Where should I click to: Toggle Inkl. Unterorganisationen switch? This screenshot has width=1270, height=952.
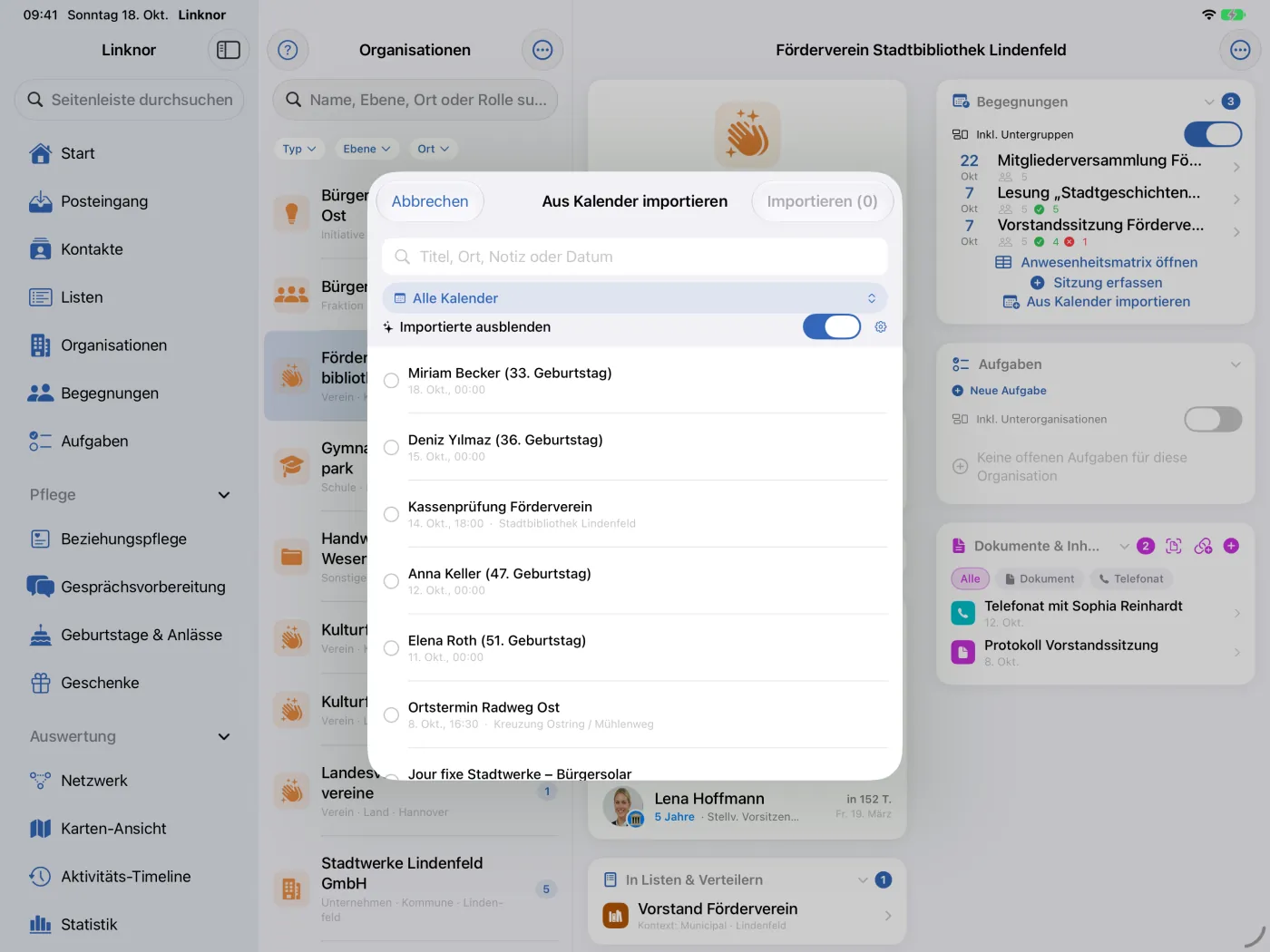pos(1213,419)
